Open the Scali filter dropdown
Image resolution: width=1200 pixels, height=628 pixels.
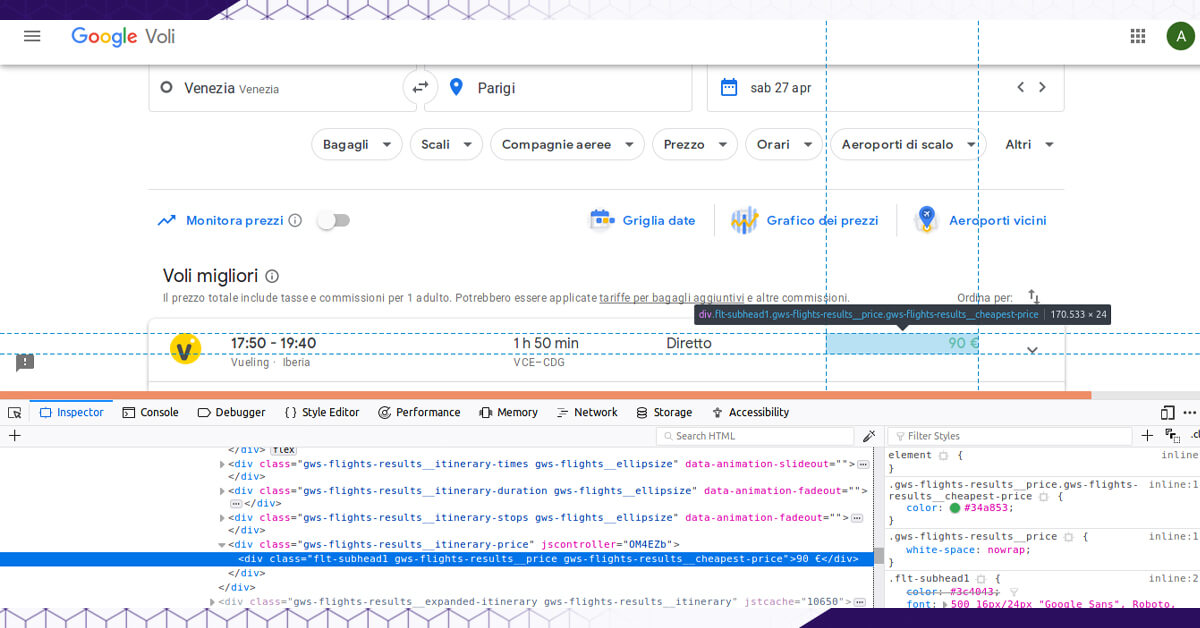tap(446, 144)
